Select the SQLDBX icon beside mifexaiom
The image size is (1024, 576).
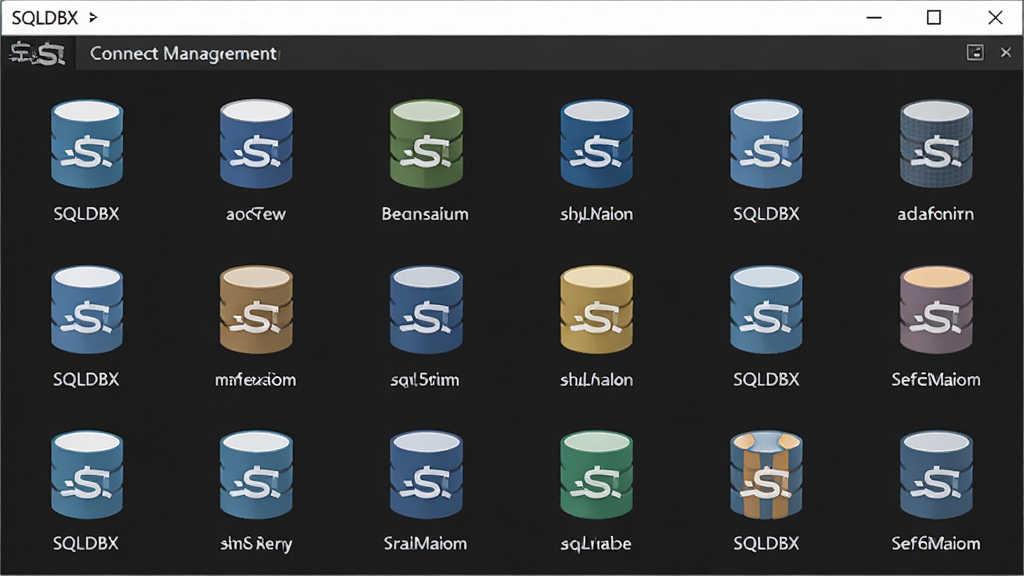click(87, 309)
